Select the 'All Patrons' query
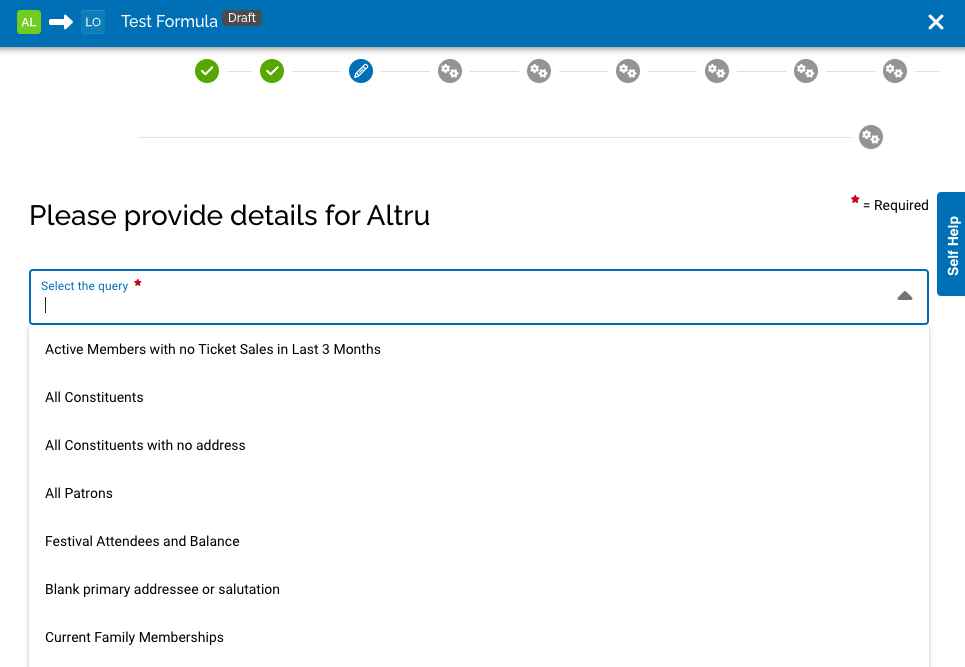The height and width of the screenshot is (667, 965). (79, 493)
